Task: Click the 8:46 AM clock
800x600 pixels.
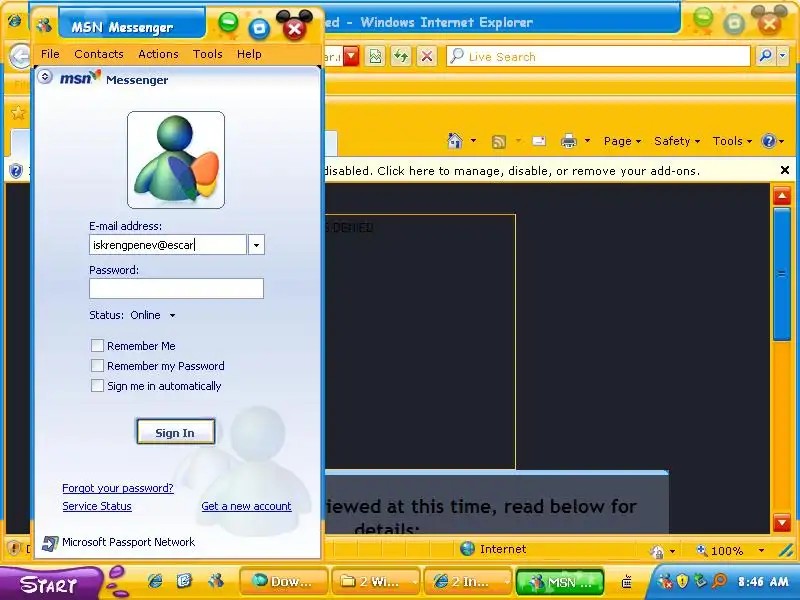Action: click(763, 581)
